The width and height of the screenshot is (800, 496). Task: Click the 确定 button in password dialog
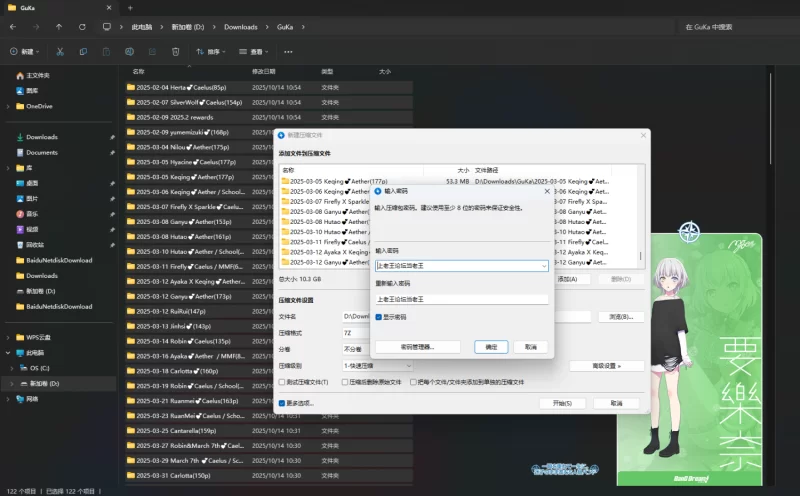(490, 346)
